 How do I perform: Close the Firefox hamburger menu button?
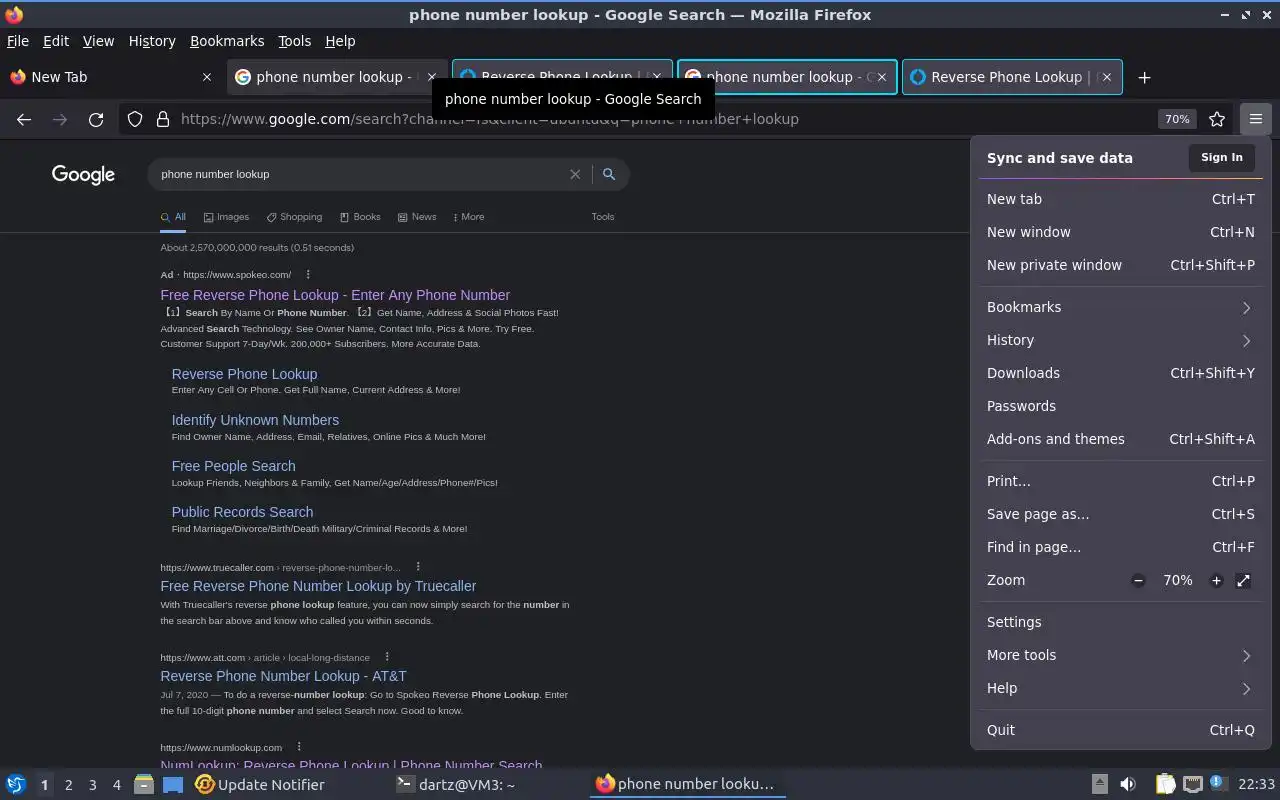(1255, 119)
